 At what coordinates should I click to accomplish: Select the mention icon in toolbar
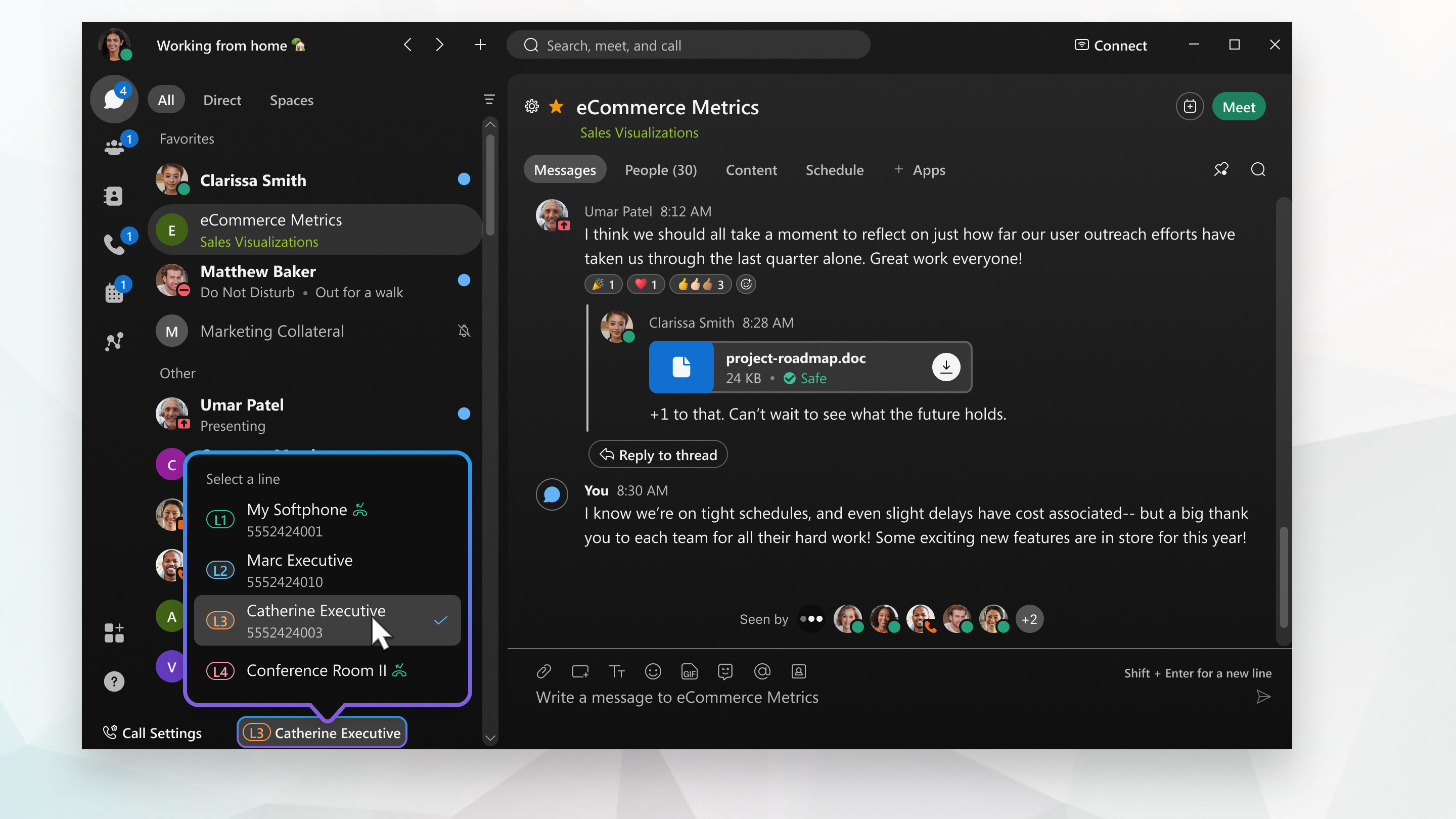pos(762,672)
